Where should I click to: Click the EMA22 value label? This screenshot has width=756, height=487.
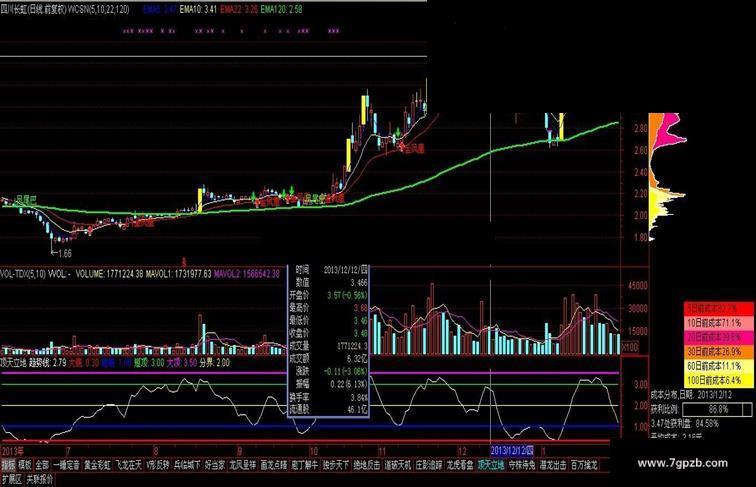[238, 9]
